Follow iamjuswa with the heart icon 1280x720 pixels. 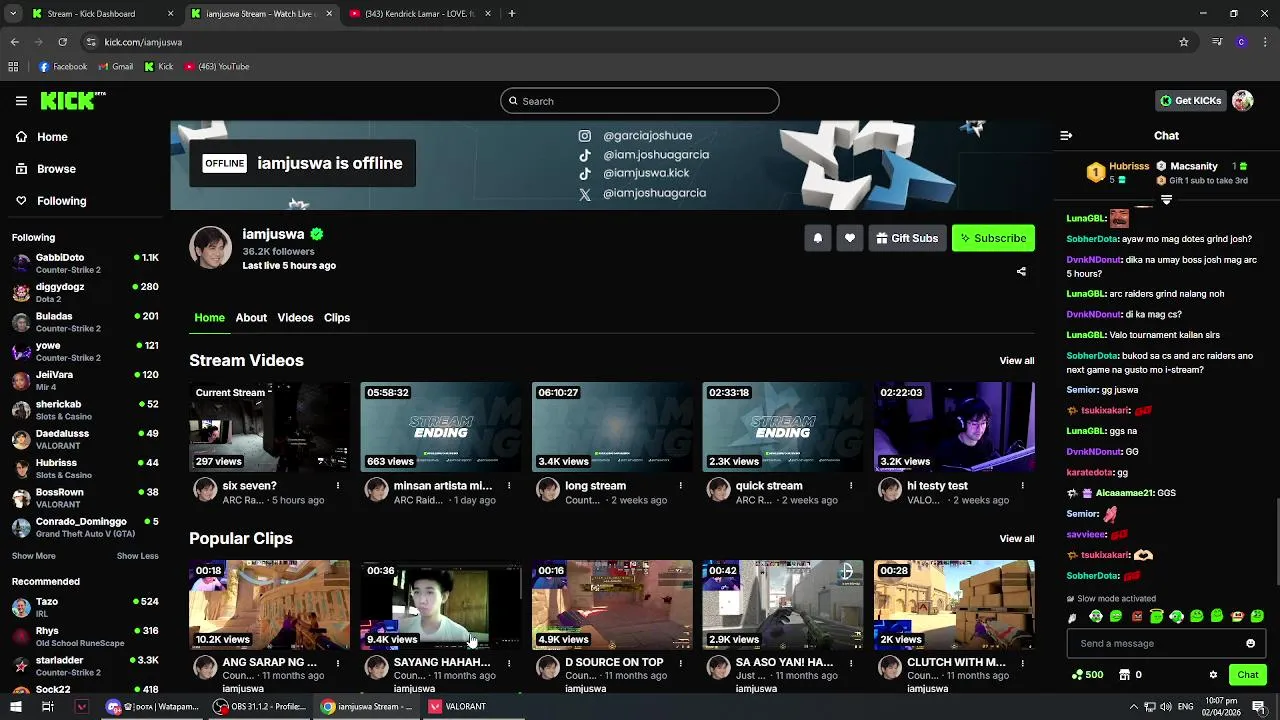(850, 238)
